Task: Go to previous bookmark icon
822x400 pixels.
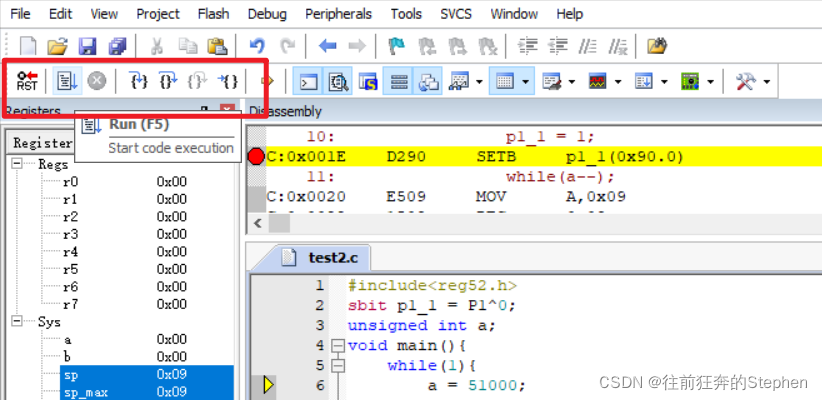Action: point(427,46)
